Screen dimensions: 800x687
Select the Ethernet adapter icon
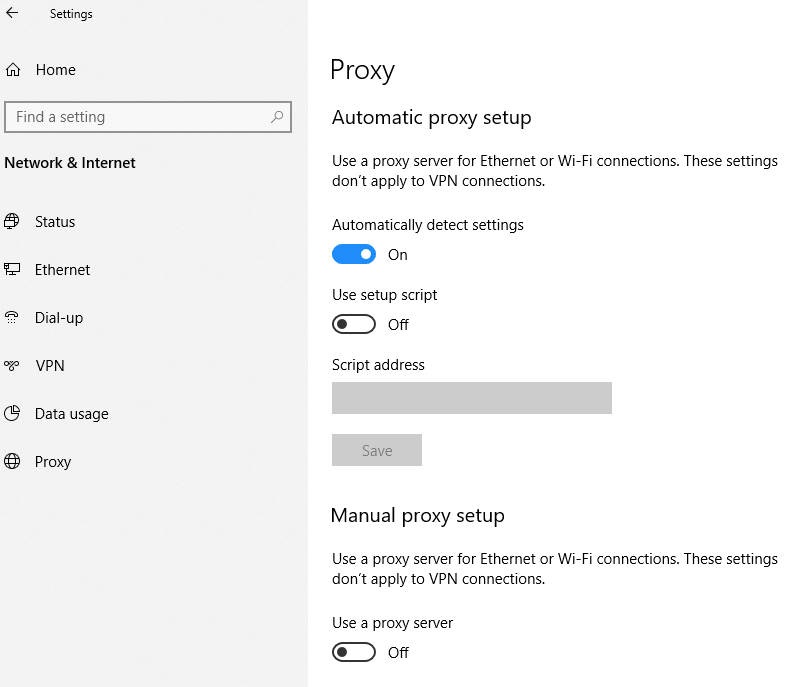coord(12,269)
